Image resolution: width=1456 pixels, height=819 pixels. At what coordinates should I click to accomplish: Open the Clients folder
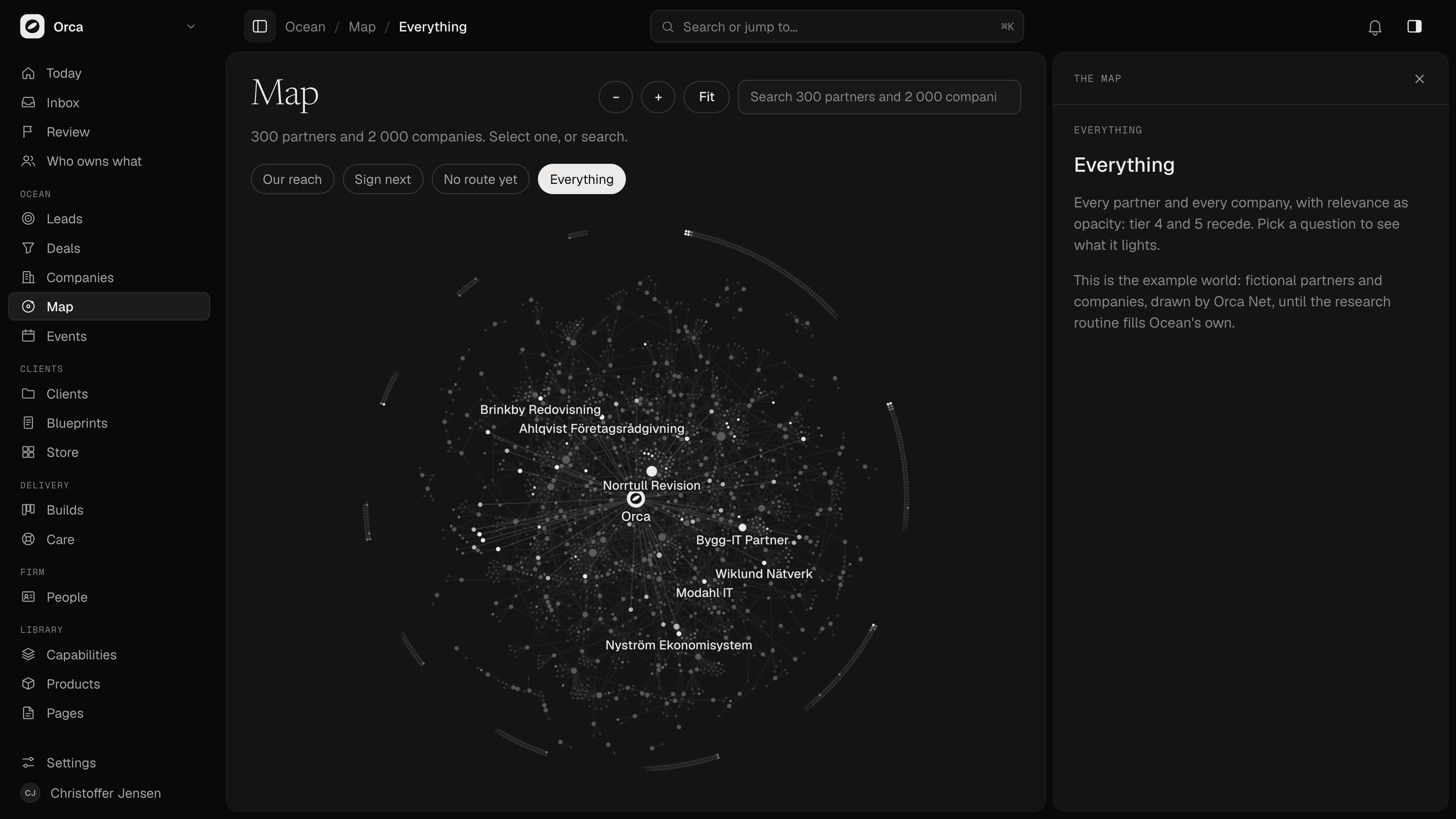coord(109,394)
